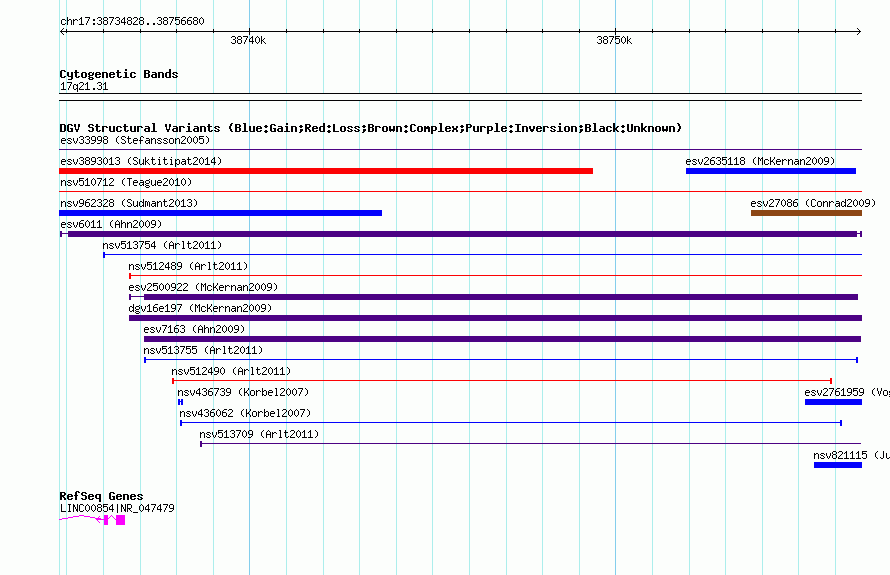Select the esv27086 brown complex variant bar

(806, 213)
